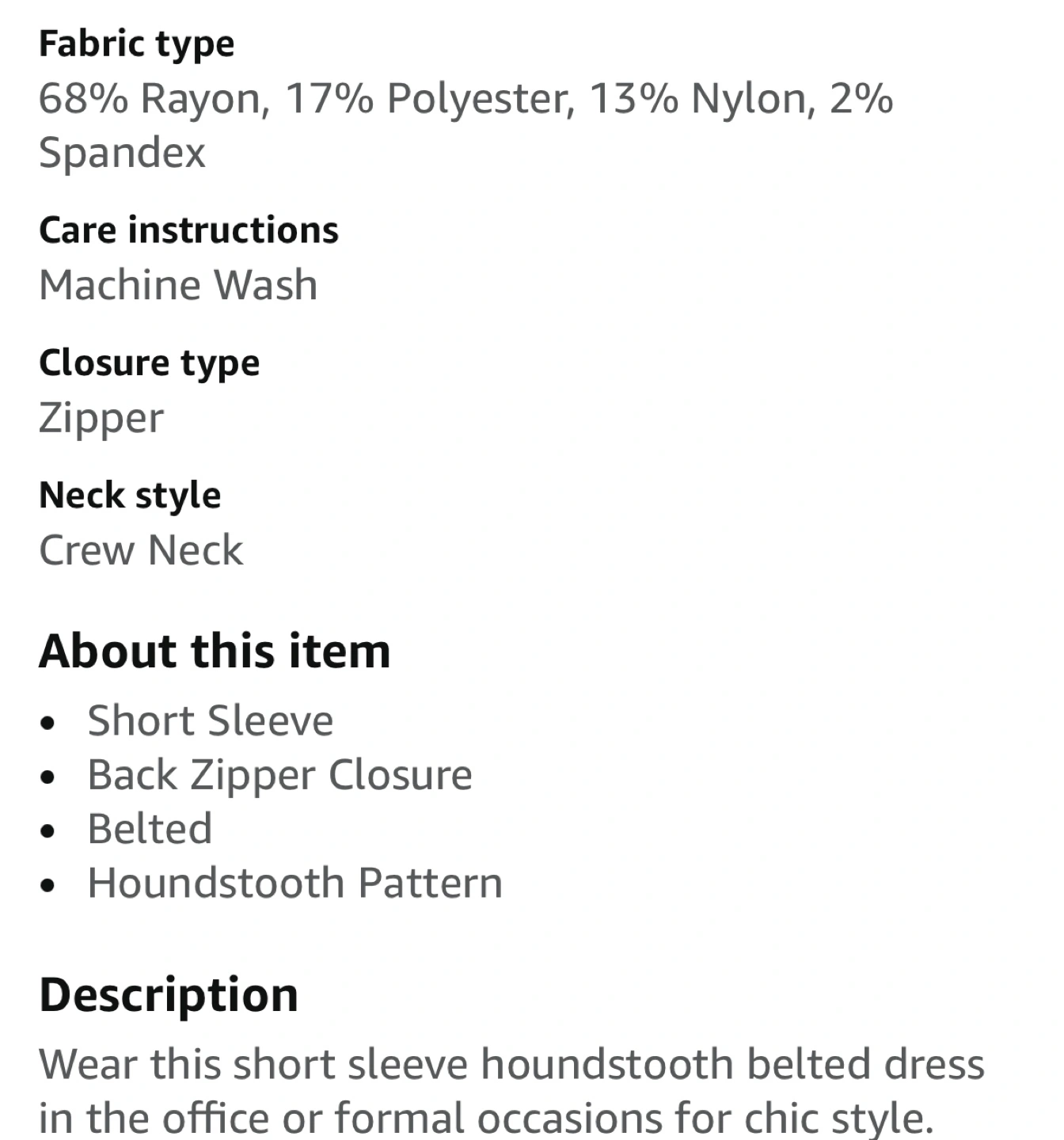Tap the bullet dot beside Belted
Screen dimensions: 1064x1140
pyautogui.click(x=49, y=830)
